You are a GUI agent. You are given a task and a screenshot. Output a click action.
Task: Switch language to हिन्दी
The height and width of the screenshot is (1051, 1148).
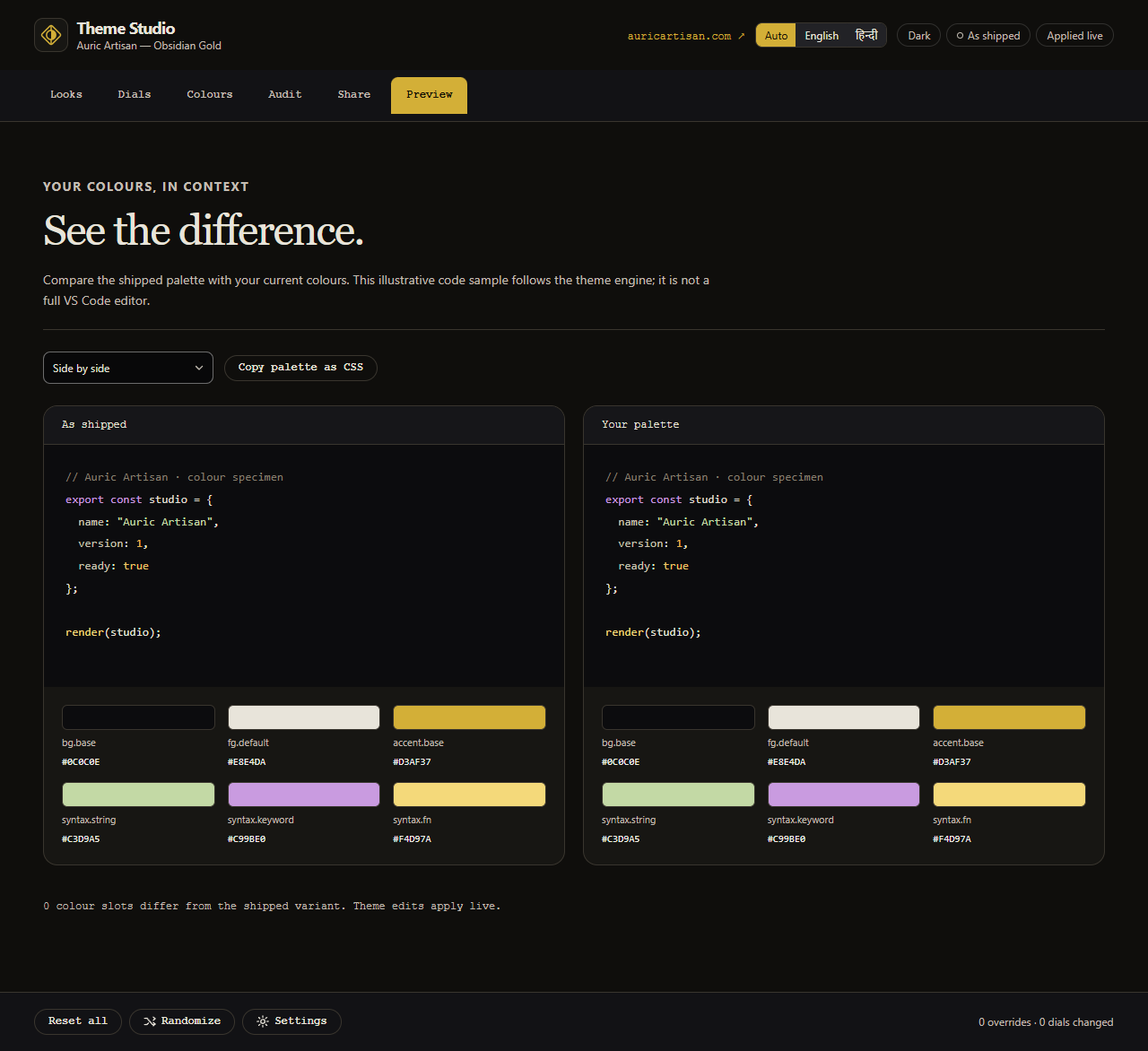pyautogui.click(x=866, y=35)
